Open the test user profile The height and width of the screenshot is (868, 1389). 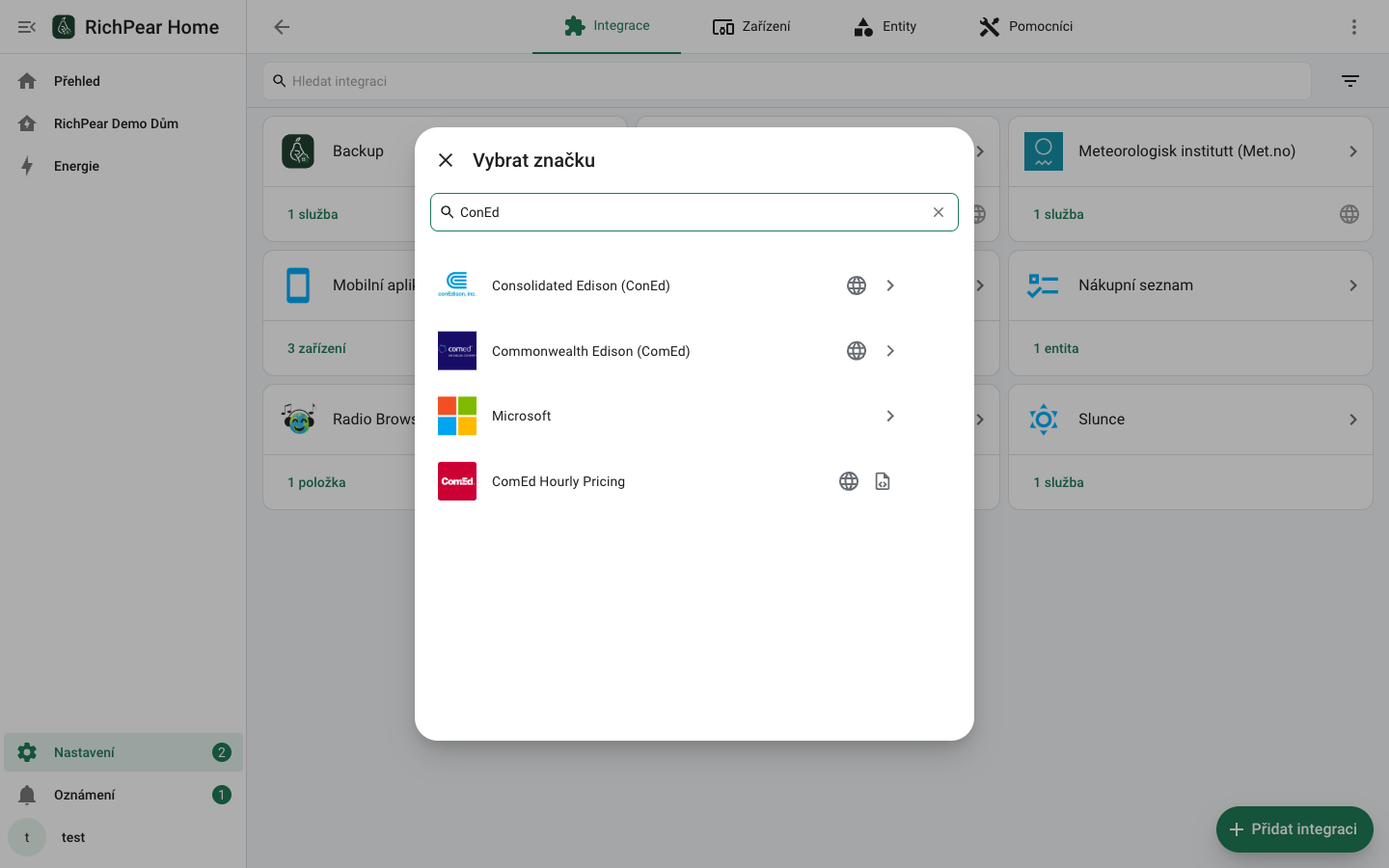[x=123, y=837]
